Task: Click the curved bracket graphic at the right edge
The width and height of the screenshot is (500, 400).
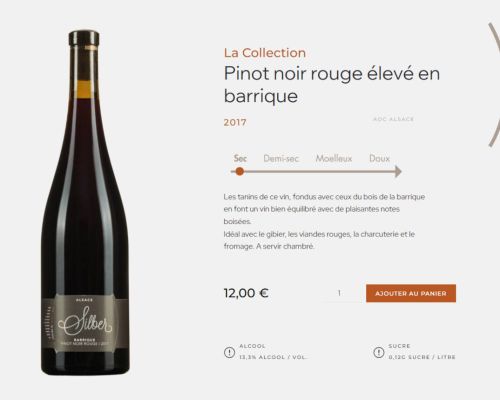Action: click(x=494, y=85)
